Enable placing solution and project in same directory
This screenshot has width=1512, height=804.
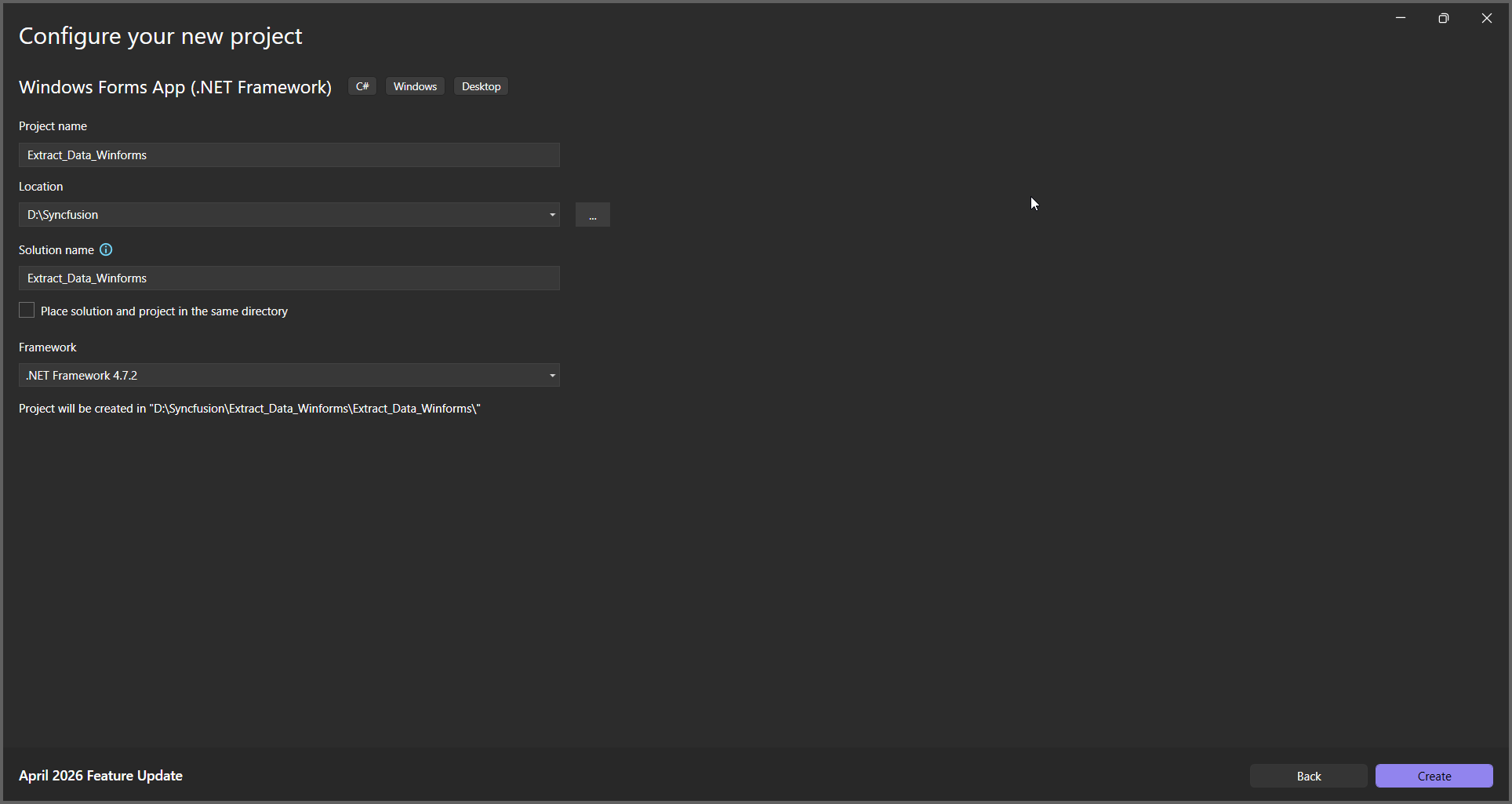pos(27,311)
